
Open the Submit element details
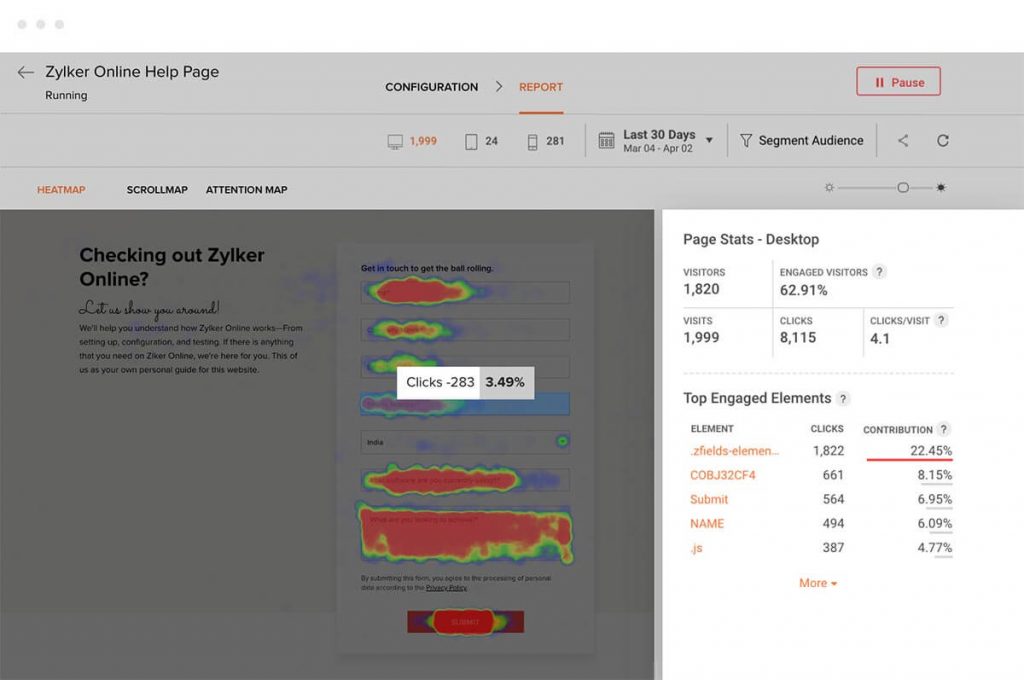(708, 499)
